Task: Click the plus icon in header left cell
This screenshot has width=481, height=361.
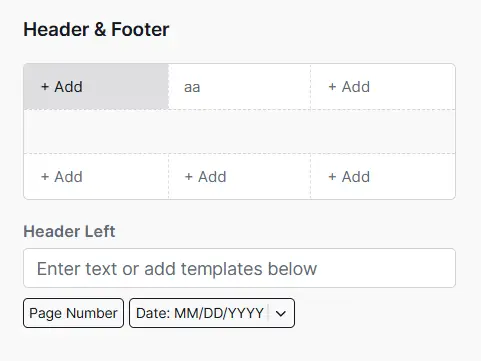Action: tap(45, 87)
